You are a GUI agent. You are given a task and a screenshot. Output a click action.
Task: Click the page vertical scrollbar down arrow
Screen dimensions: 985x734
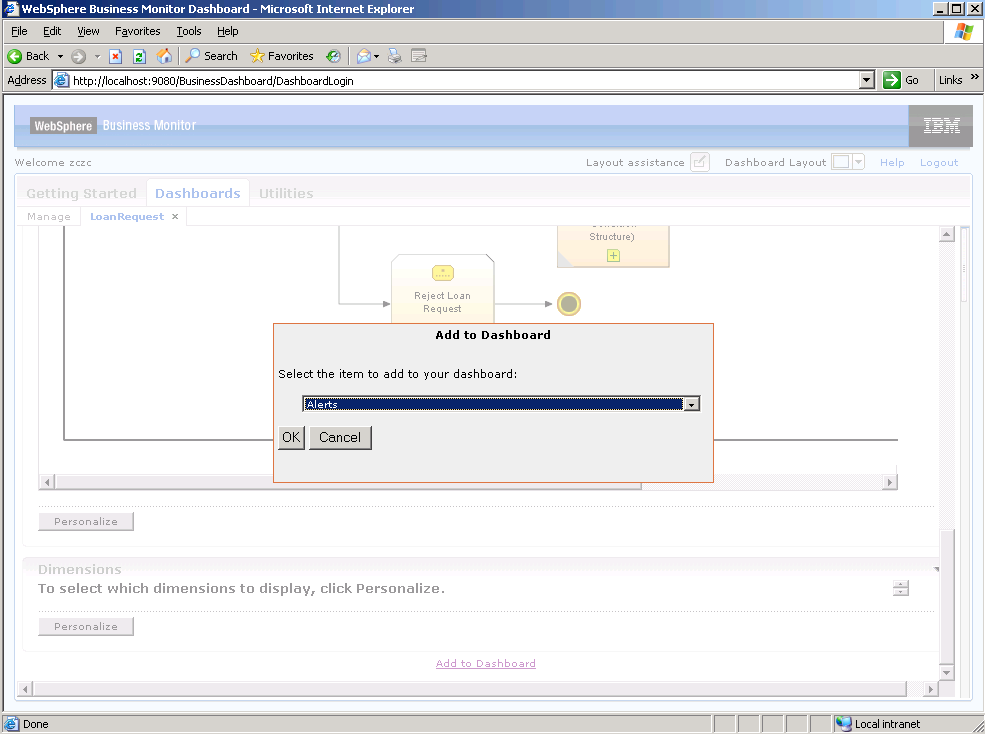[947, 672]
